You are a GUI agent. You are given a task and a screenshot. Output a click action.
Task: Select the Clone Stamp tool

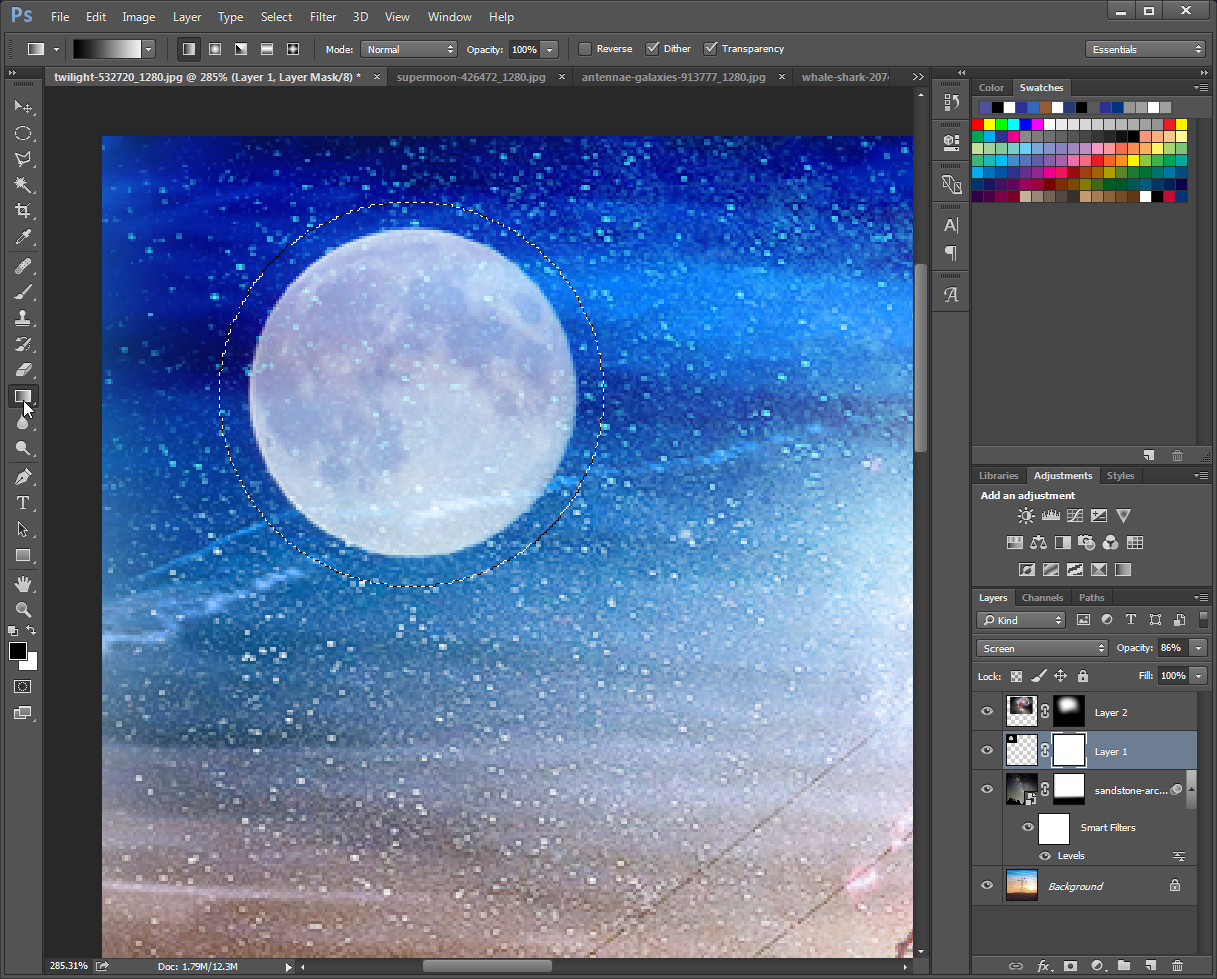tap(22, 318)
